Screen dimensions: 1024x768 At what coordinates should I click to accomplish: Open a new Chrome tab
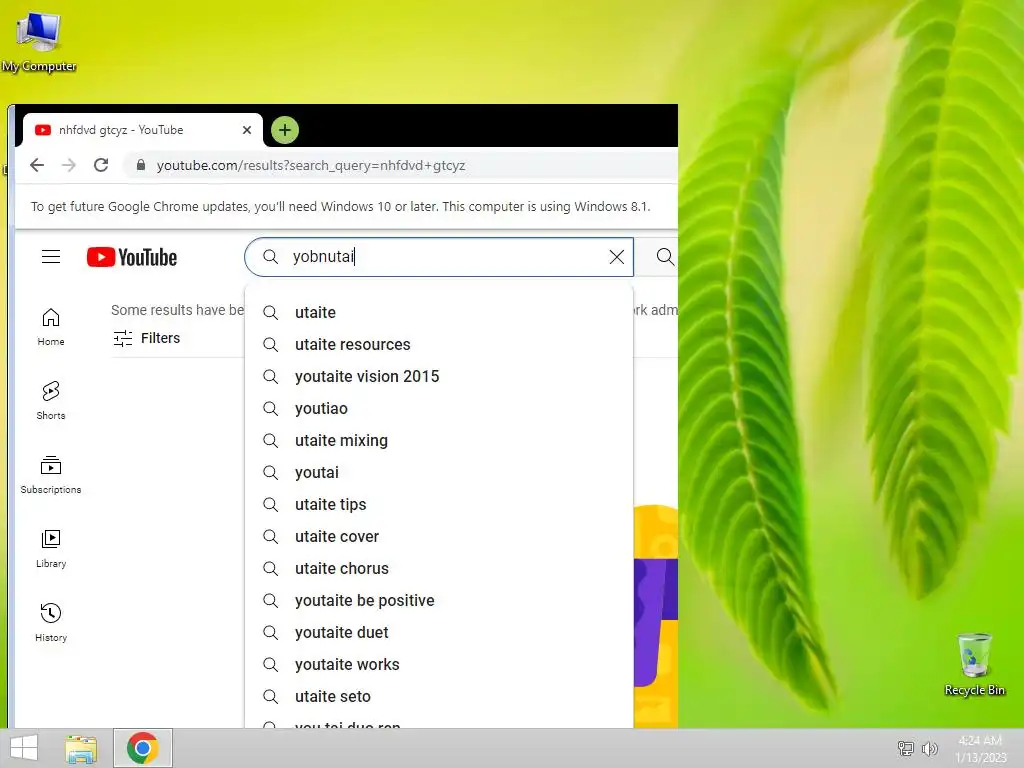(285, 130)
